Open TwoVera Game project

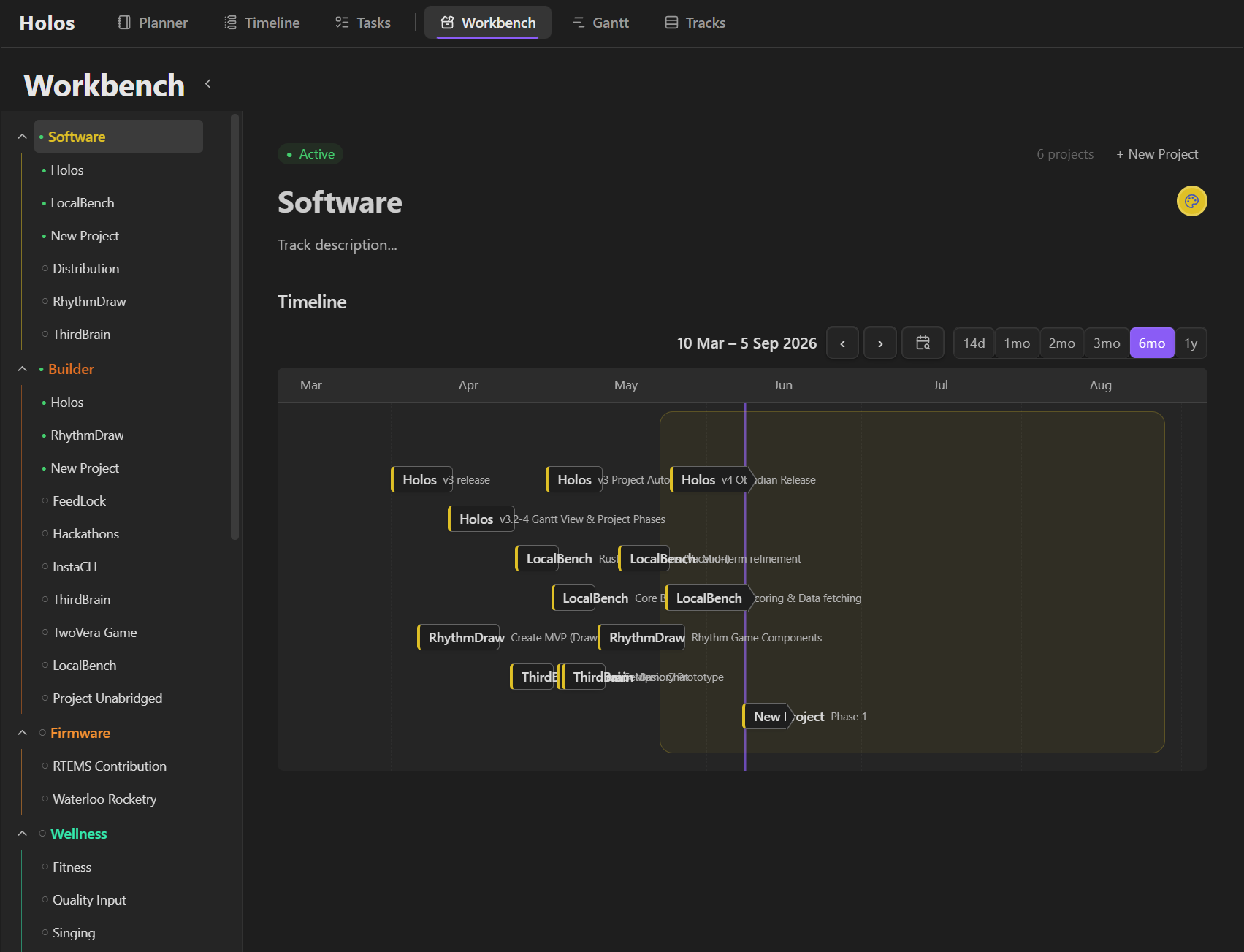(x=94, y=633)
